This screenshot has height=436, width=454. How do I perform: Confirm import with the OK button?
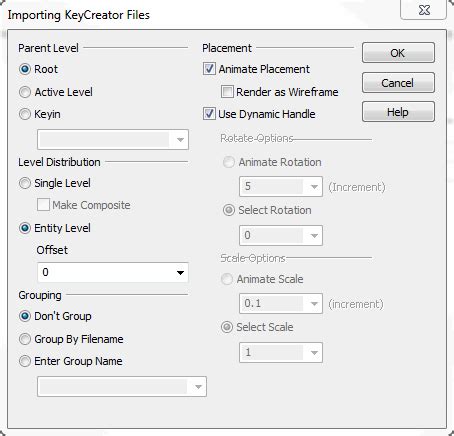pyautogui.click(x=398, y=53)
